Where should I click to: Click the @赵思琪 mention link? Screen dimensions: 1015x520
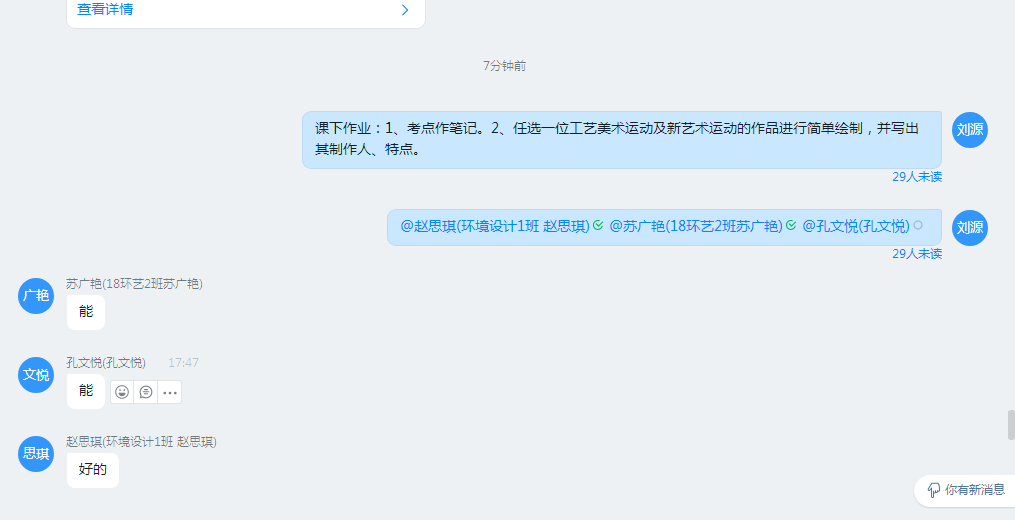point(495,226)
